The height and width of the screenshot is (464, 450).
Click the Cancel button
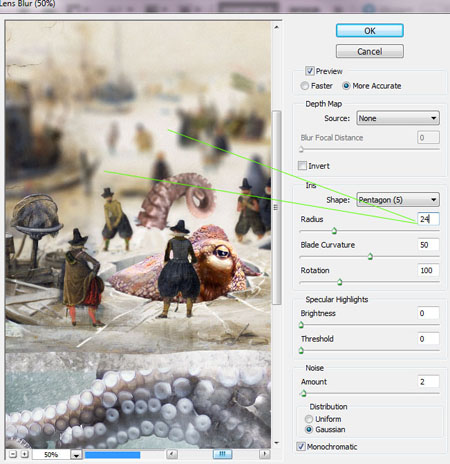(370, 51)
